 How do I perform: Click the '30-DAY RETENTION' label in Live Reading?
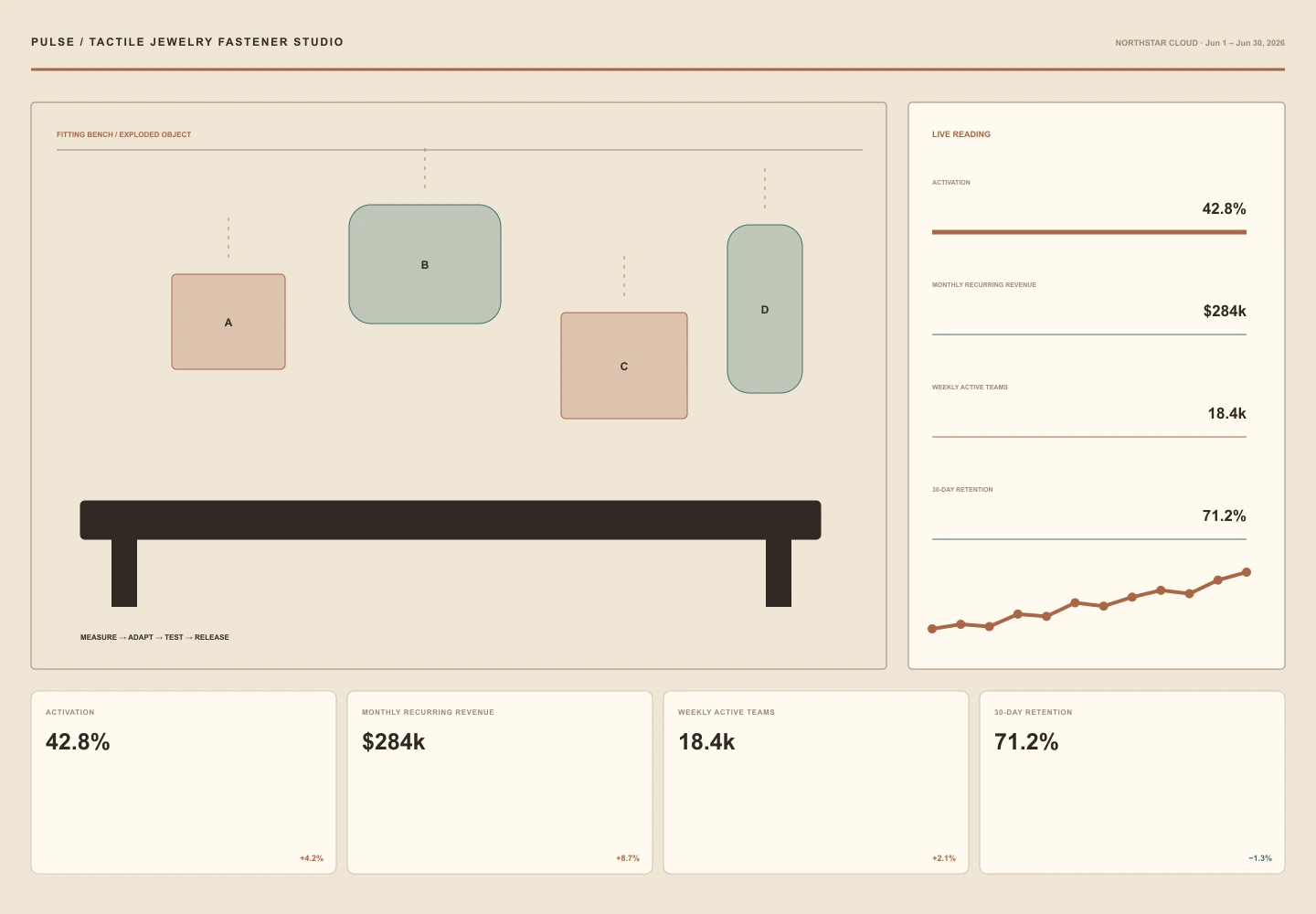point(962,490)
